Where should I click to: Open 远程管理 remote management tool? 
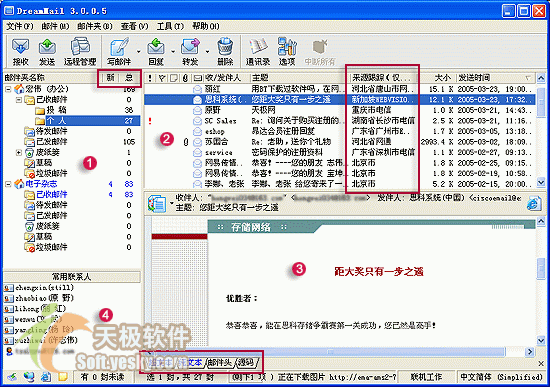(x=80, y=52)
